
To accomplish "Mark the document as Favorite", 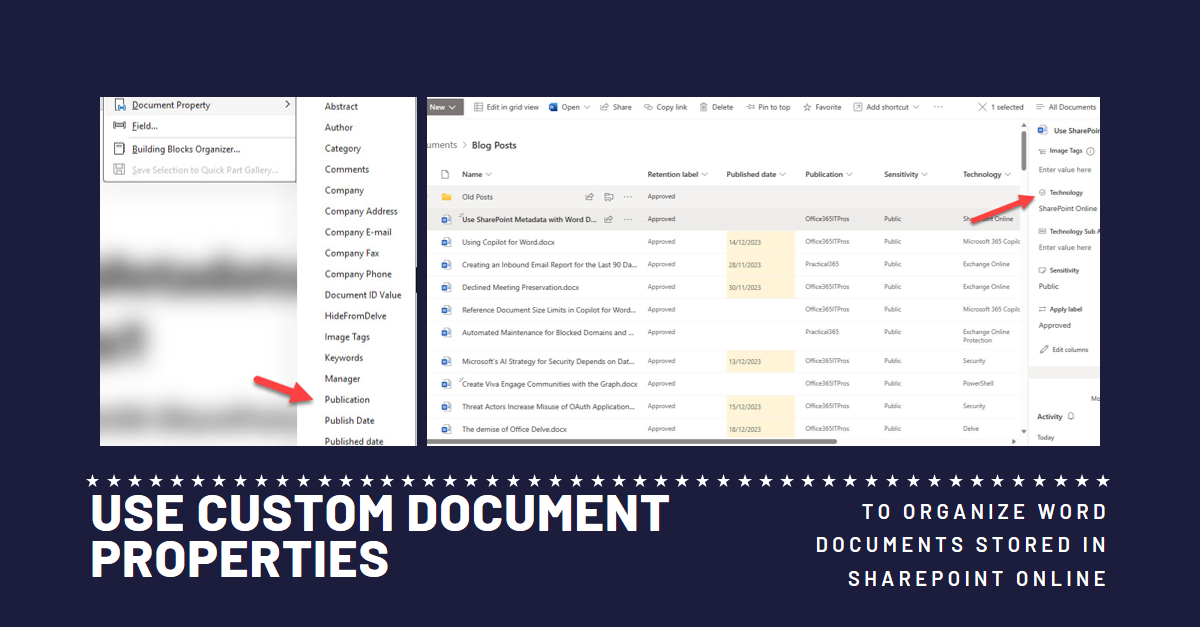I will [x=822, y=107].
